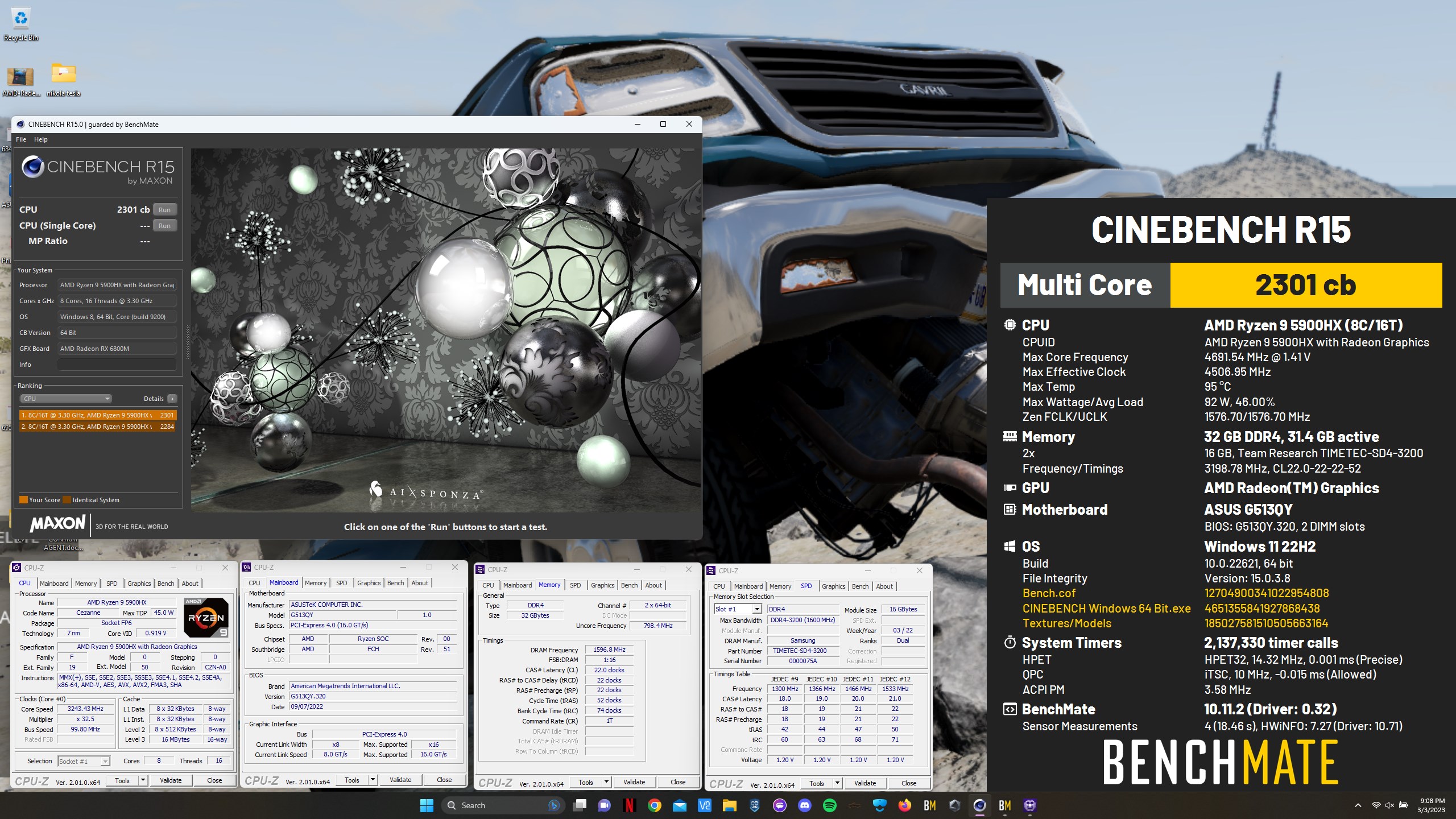Select Memory tab in first CPU-Z window

point(86,584)
